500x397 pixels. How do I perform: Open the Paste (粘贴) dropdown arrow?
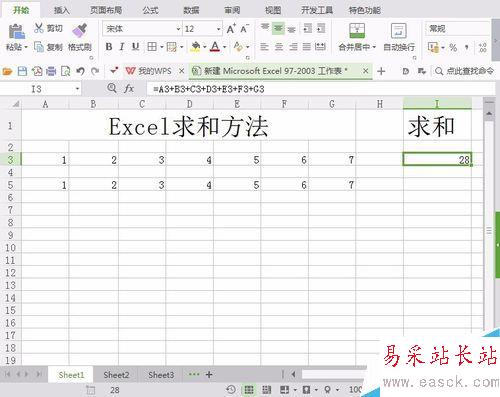[x=26, y=47]
